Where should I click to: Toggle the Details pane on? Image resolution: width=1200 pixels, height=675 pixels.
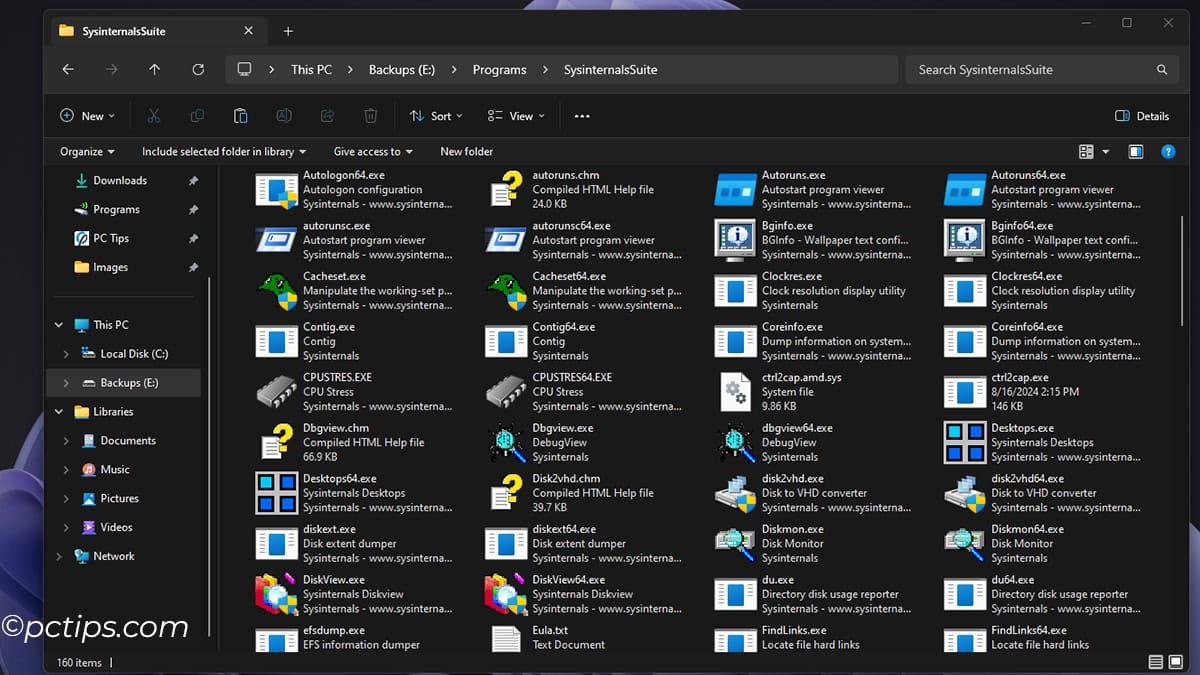[x=1142, y=115]
